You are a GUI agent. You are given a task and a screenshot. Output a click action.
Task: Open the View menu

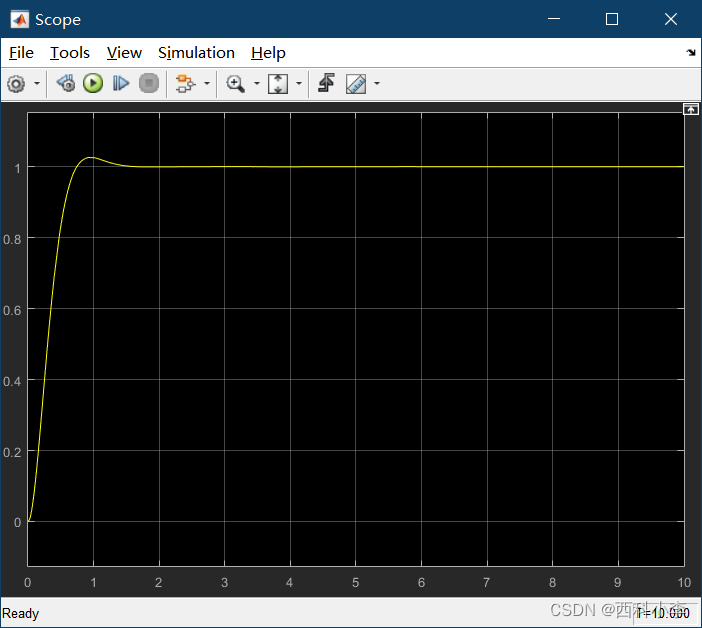(x=124, y=53)
